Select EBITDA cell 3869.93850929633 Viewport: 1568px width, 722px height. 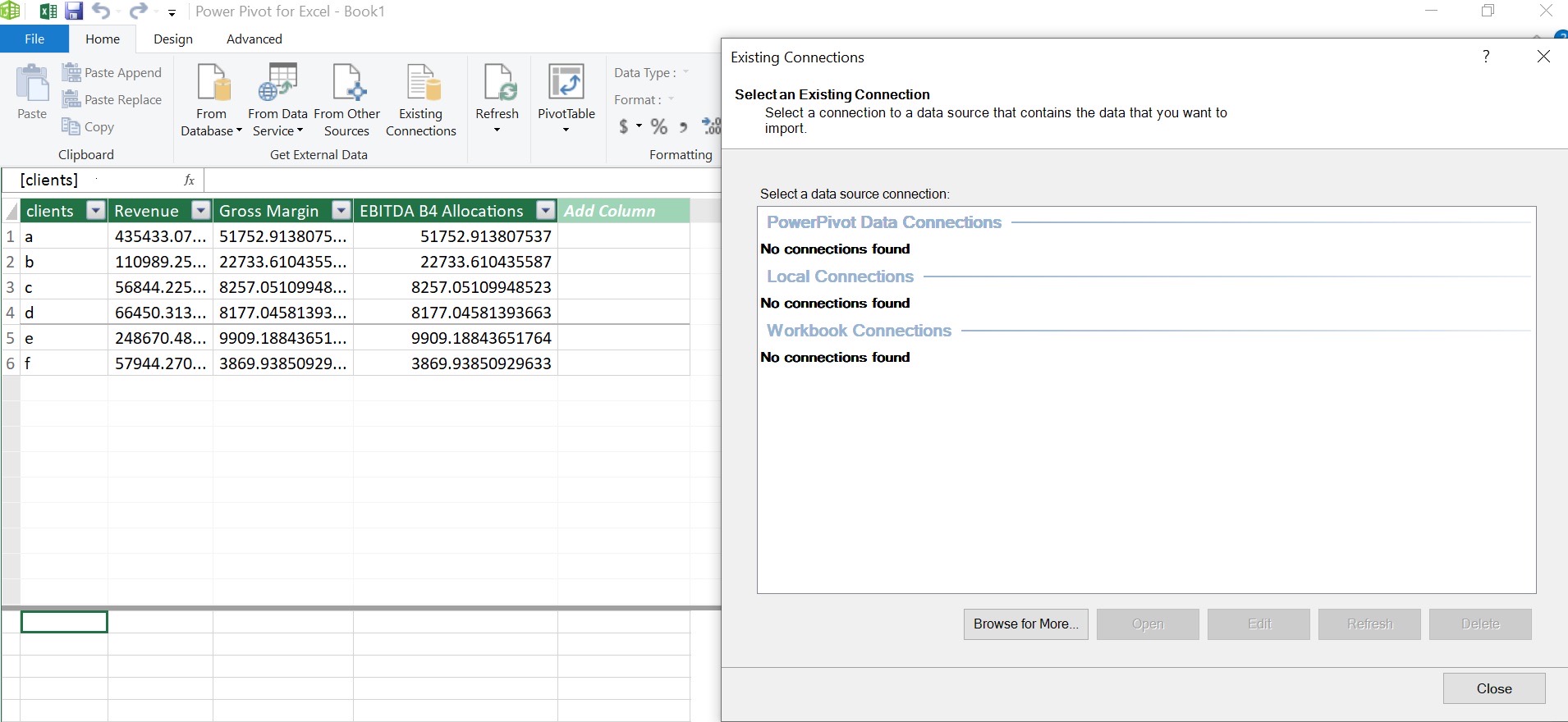pyautogui.click(x=456, y=363)
